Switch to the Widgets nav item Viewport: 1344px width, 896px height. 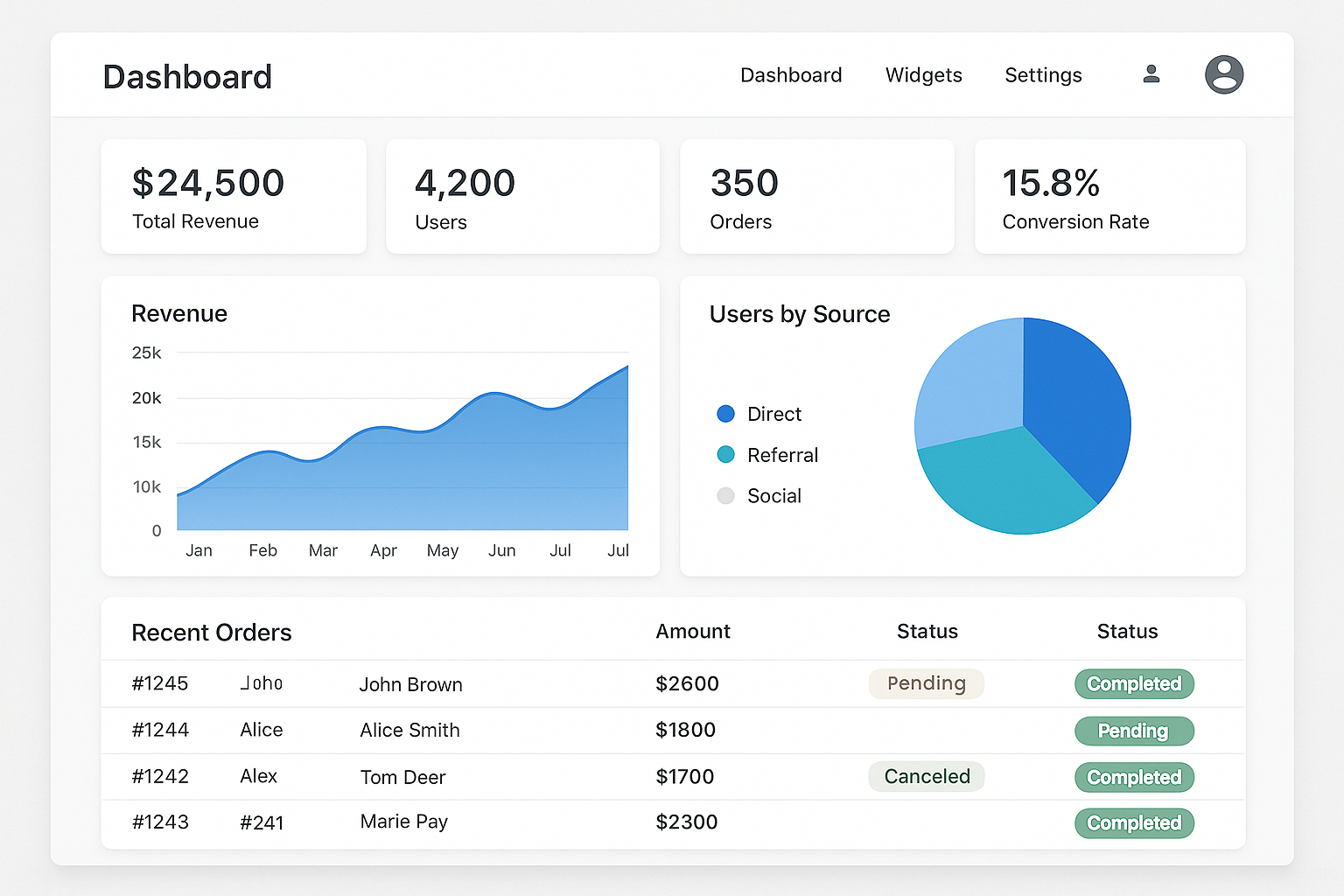923,75
